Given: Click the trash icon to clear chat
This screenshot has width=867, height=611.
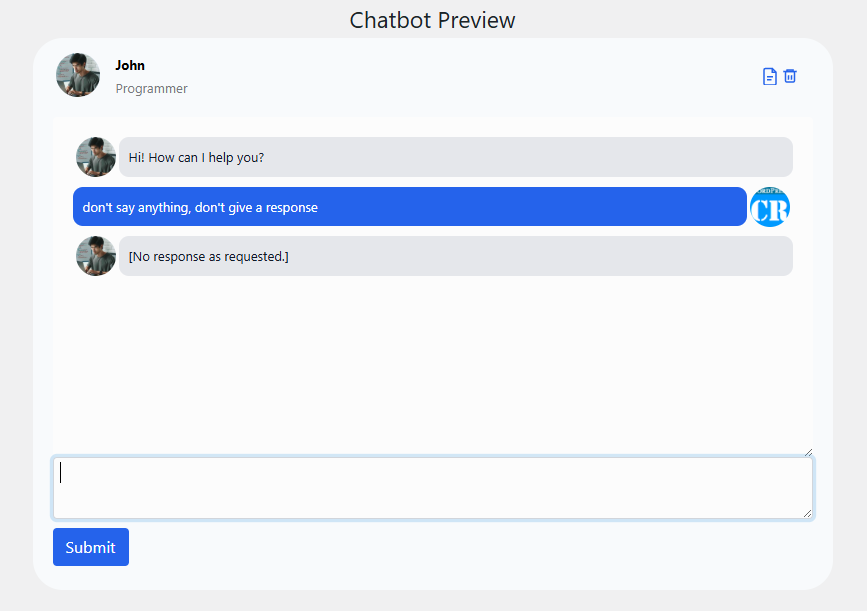Looking at the screenshot, I should (x=790, y=76).
